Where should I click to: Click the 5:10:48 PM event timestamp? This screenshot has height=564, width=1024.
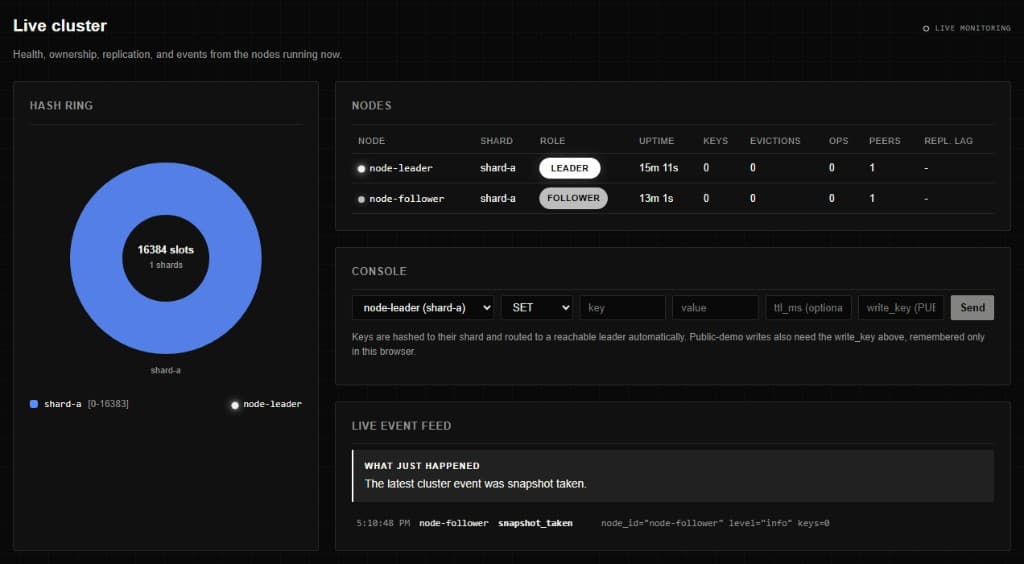(x=383, y=524)
